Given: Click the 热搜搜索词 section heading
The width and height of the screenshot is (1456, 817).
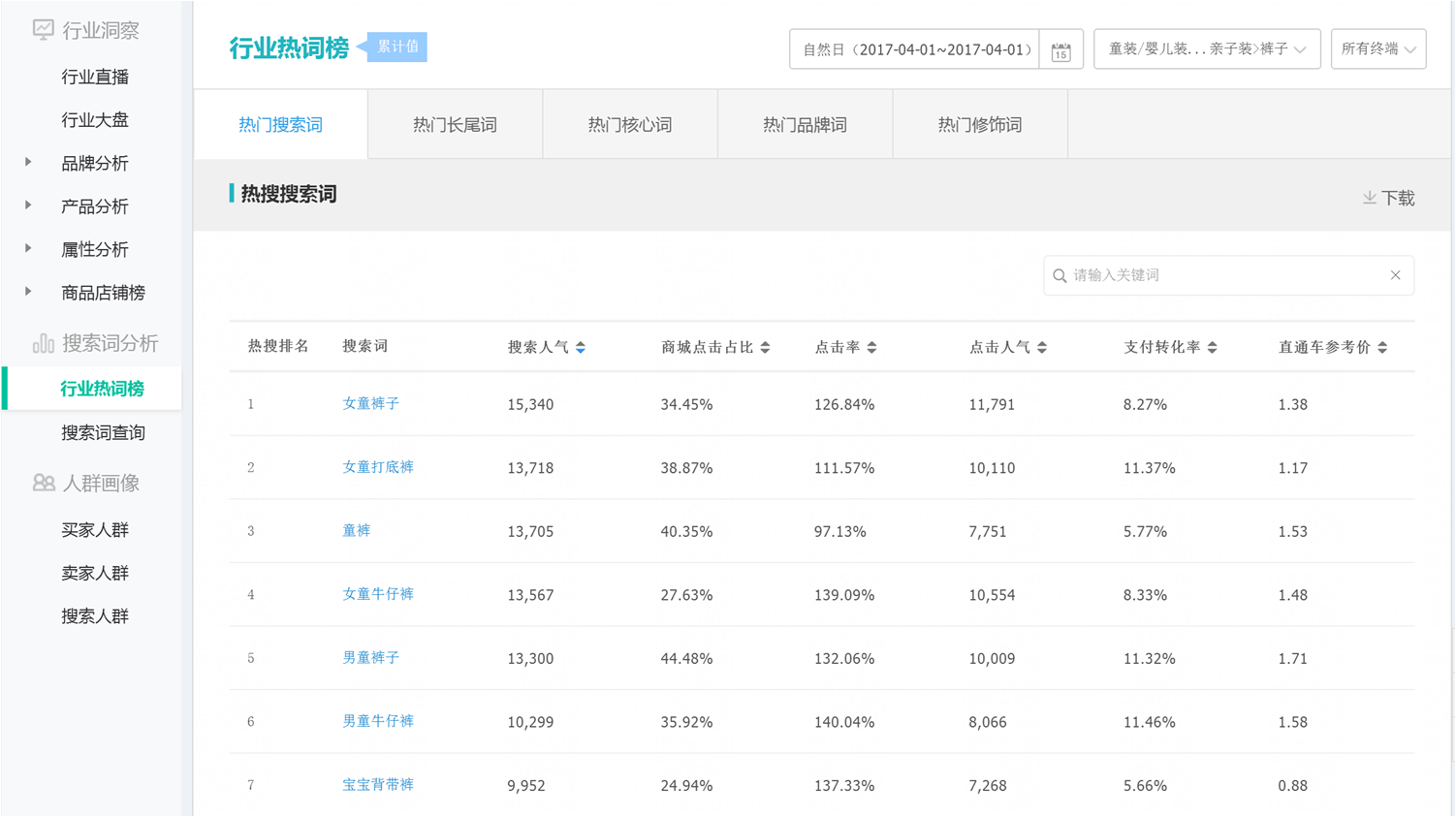Looking at the screenshot, I should tap(289, 194).
